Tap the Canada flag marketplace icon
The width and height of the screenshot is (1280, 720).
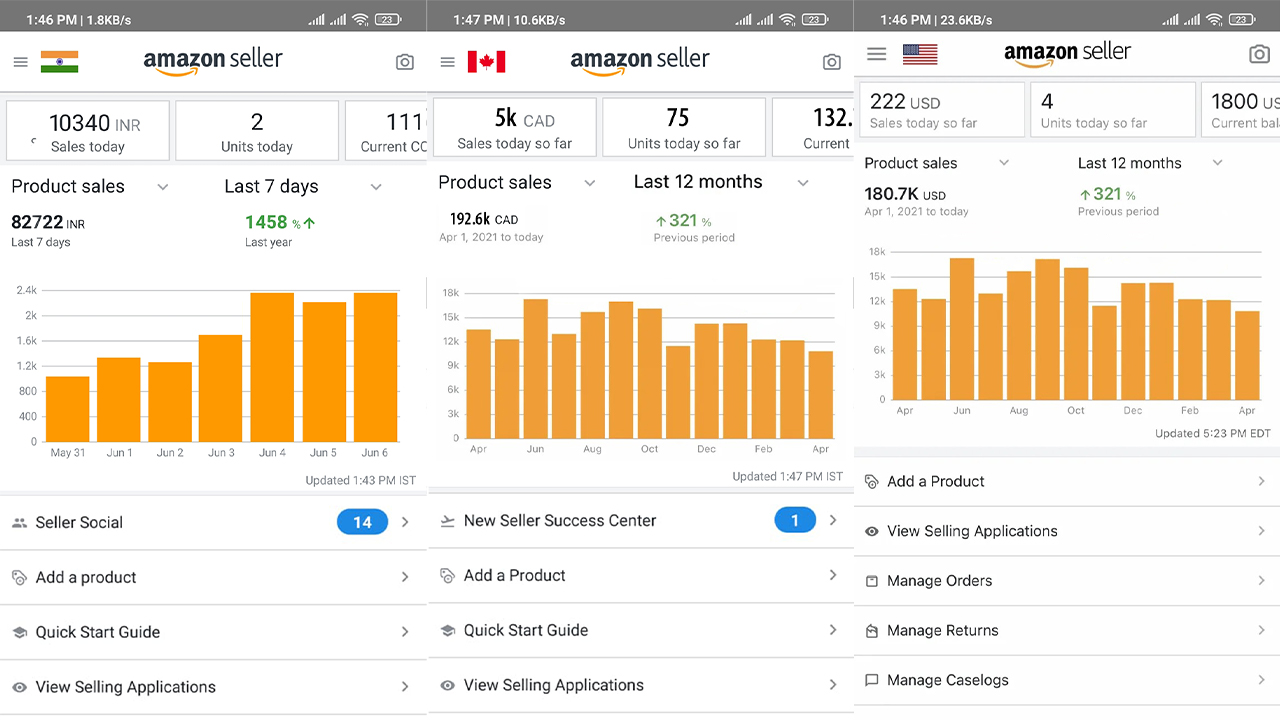pyautogui.click(x=487, y=62)
